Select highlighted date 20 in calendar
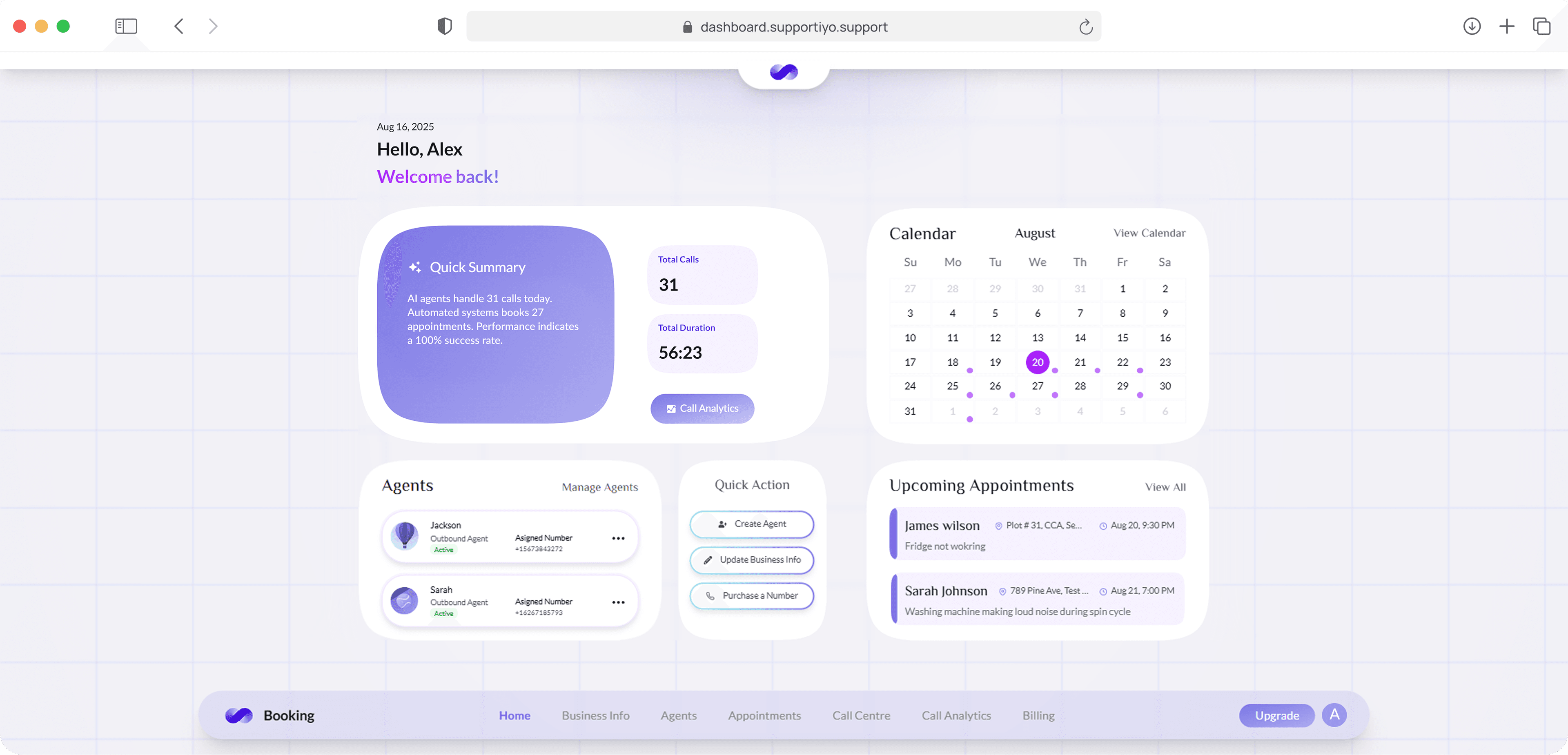The image size is (1568, 755). [x=1037, y=362]
